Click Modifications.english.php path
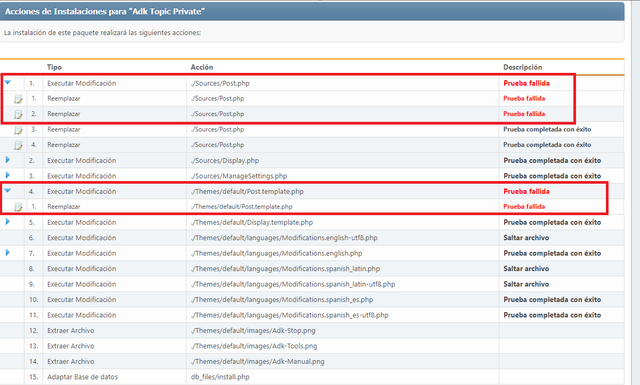 (276, 253)
